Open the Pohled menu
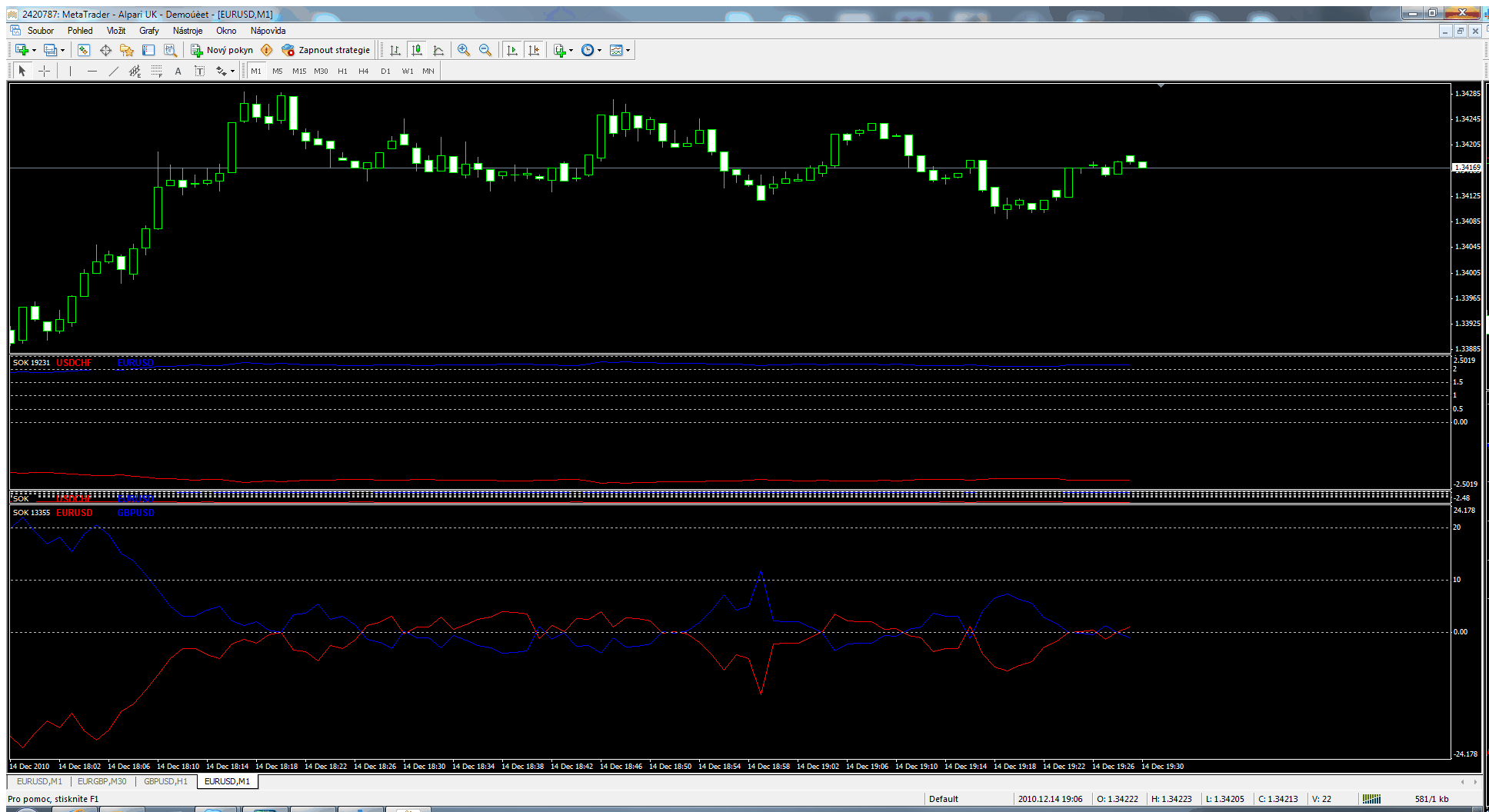The width and height of the screenshot is (1489, 812). click(80, 31)
